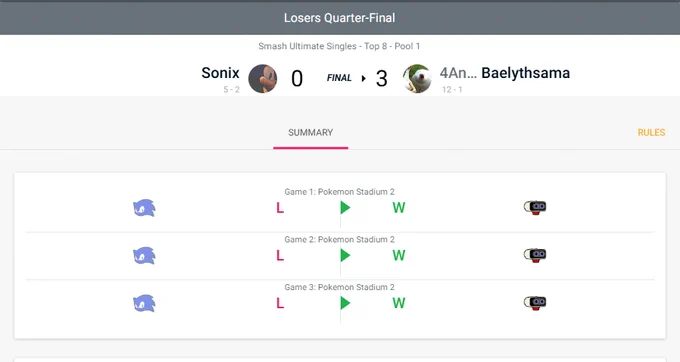Viewport: 680px width, 362px height.
Task: Open the RULES link
Action: pos(651,133)
